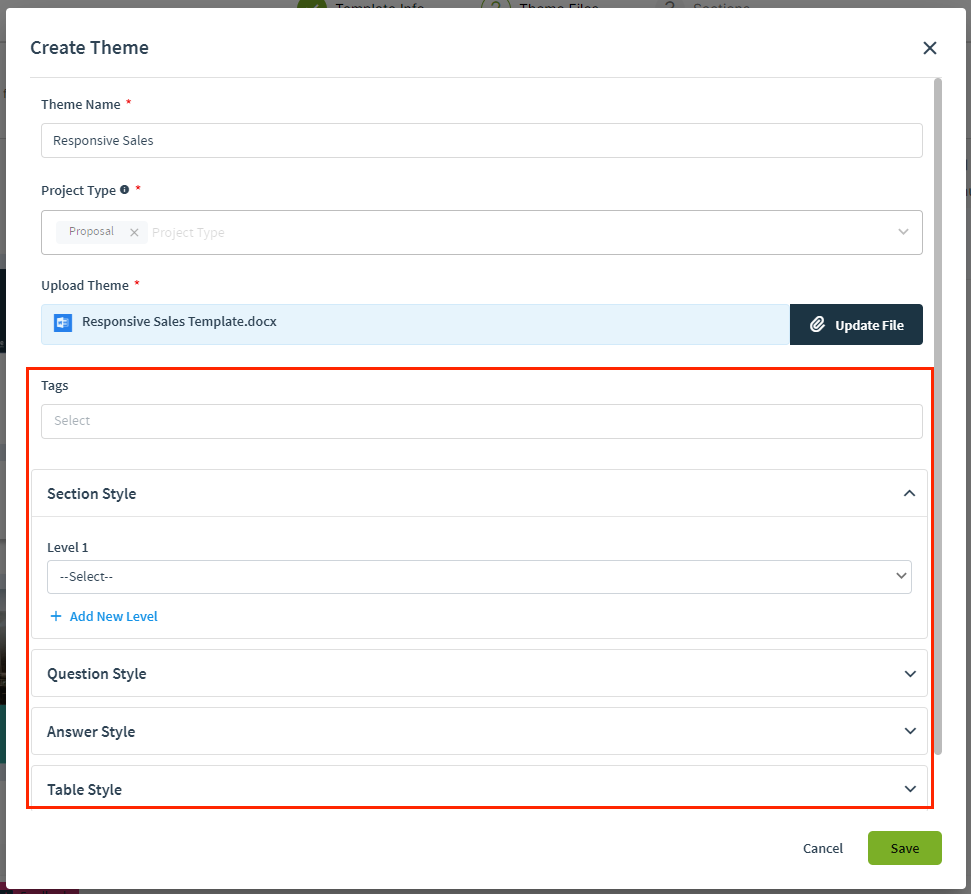
Task: Open the Tags select field
Action: coord(481,421)
